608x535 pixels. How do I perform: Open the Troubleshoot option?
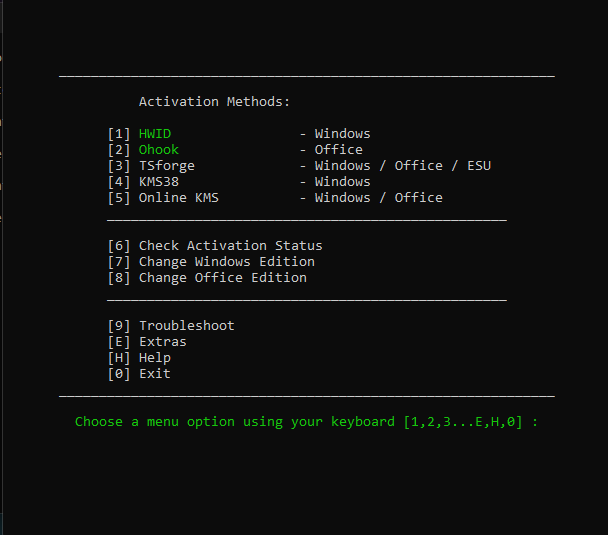186,326
